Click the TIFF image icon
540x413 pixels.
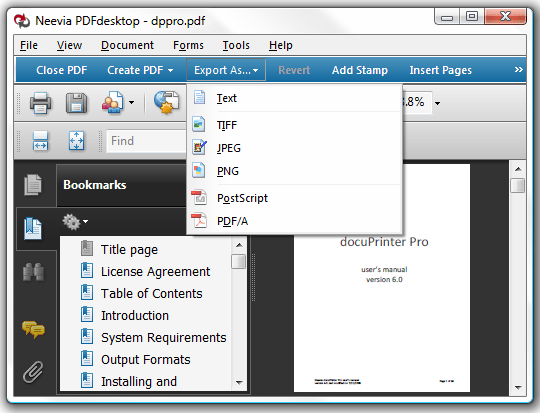(199, 124)
